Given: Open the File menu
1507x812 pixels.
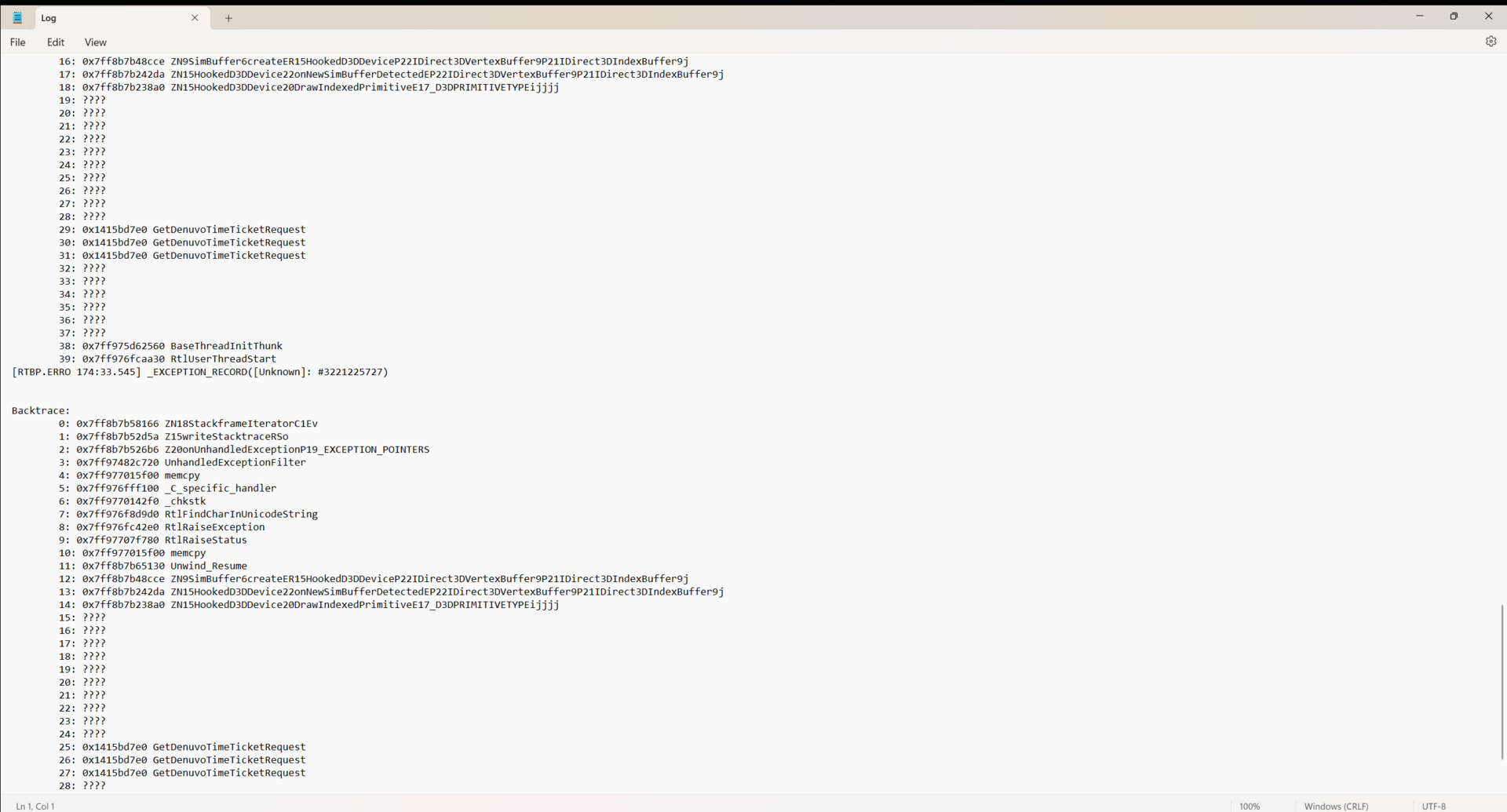Looking at the screenshot, I should [x=18, y=42].
